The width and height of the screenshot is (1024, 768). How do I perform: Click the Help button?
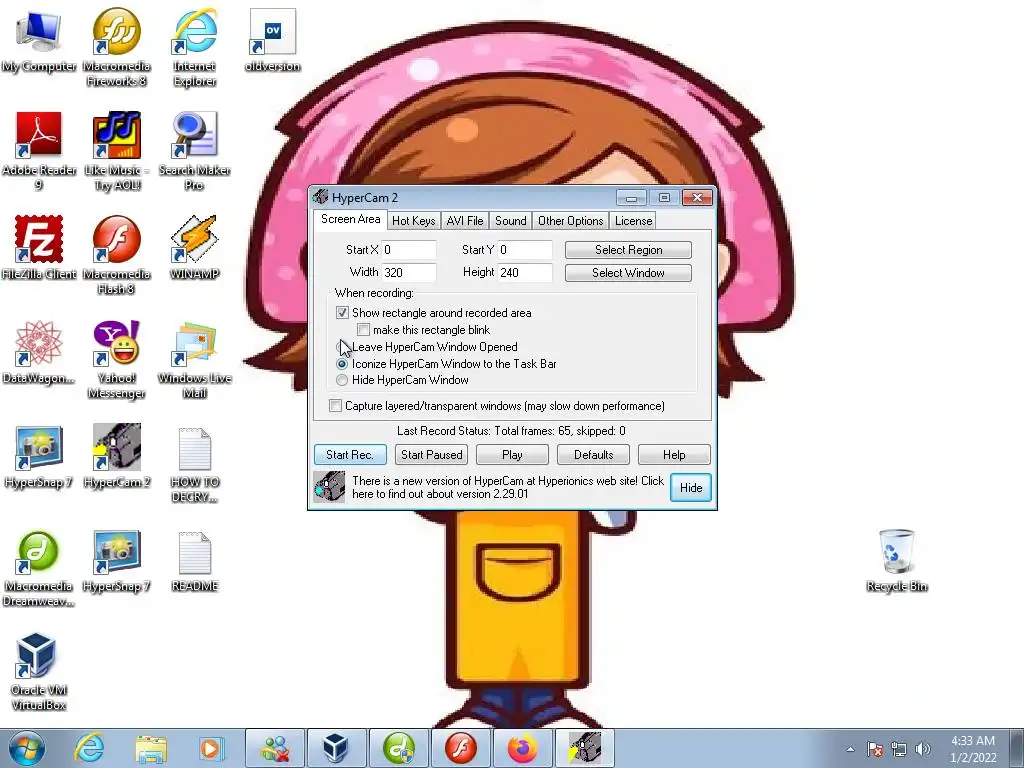pos(675,455)
